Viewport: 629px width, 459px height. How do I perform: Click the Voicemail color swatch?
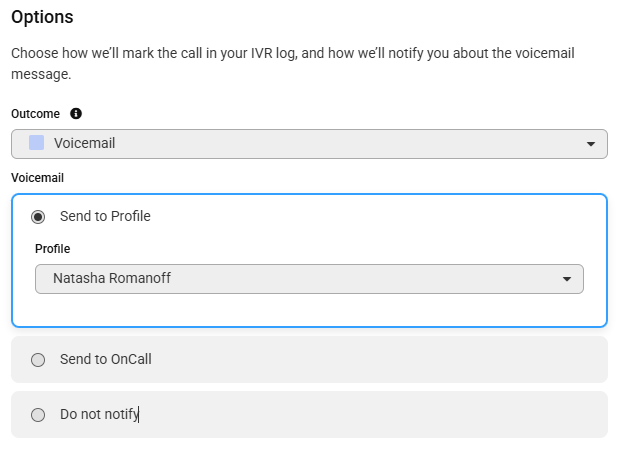pos(37,143)
